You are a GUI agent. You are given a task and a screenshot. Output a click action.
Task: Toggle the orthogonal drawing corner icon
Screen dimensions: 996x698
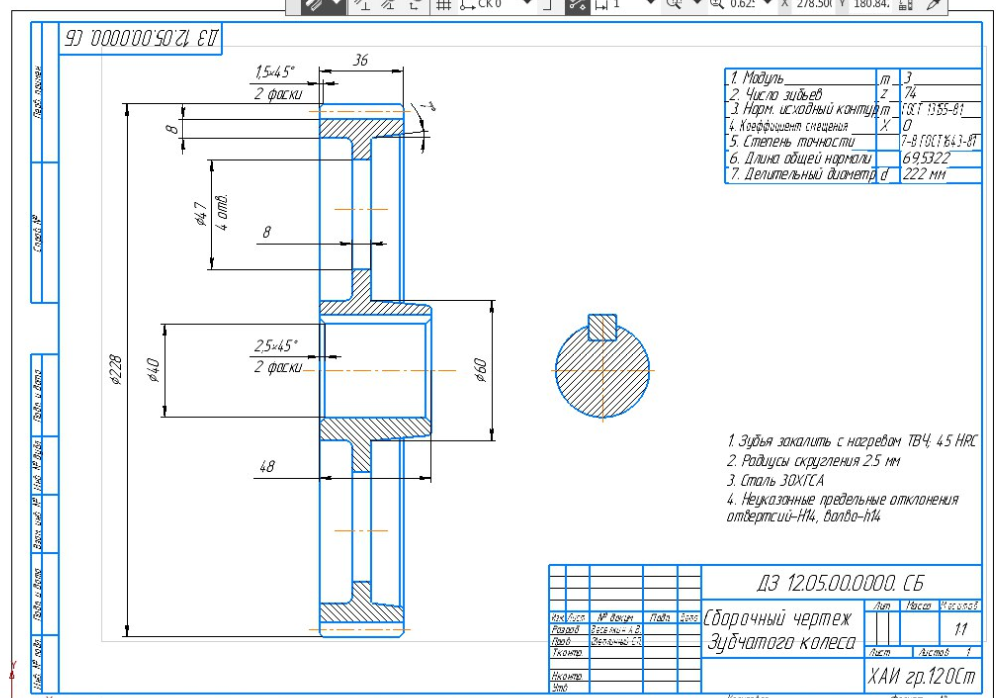pyautogui.click(x=548, y=4)
